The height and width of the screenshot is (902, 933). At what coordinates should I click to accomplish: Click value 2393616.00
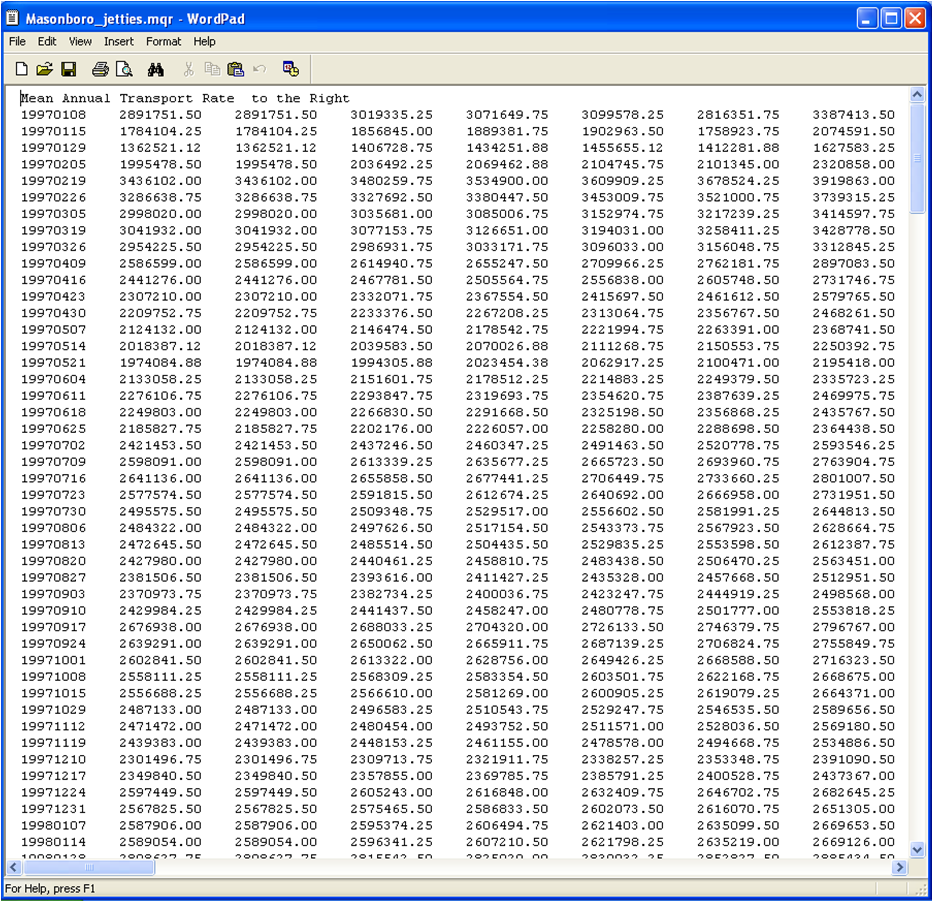(x=392, y=578)
